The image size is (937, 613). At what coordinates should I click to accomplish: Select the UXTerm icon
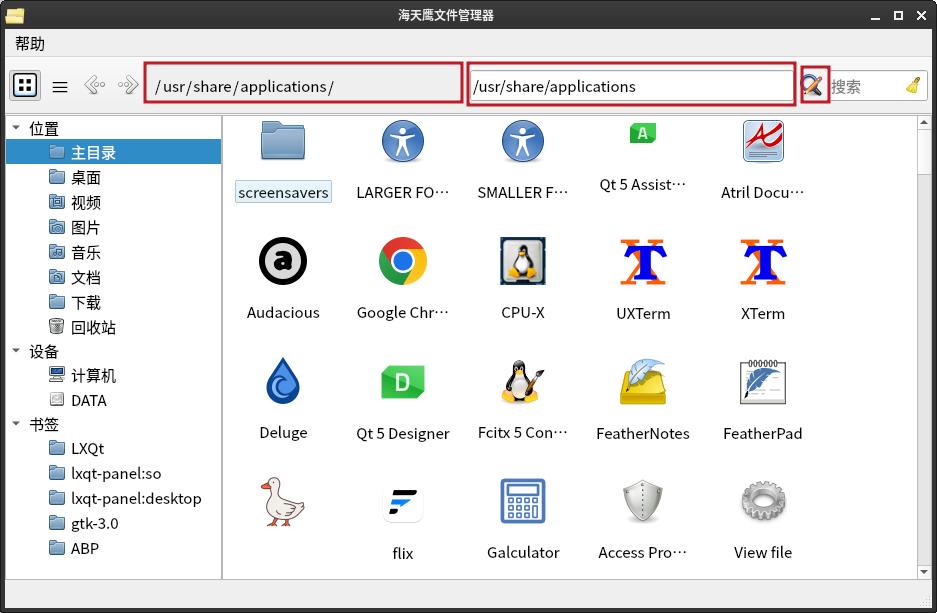(643, 262)
